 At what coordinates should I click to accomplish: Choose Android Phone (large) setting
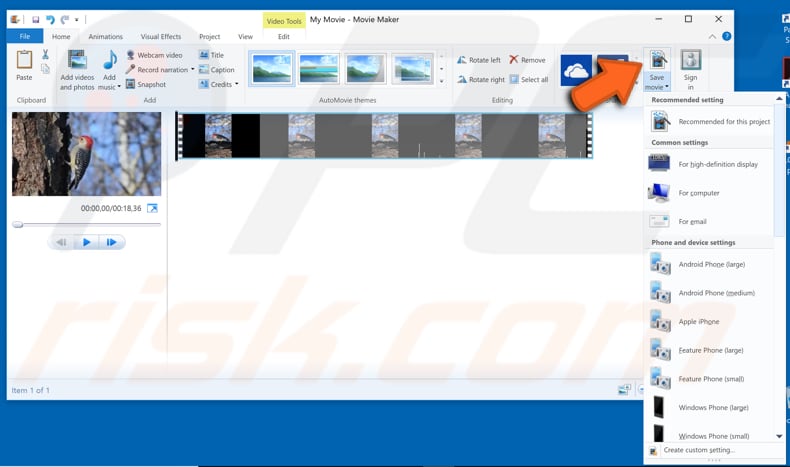tap(710, 264)
